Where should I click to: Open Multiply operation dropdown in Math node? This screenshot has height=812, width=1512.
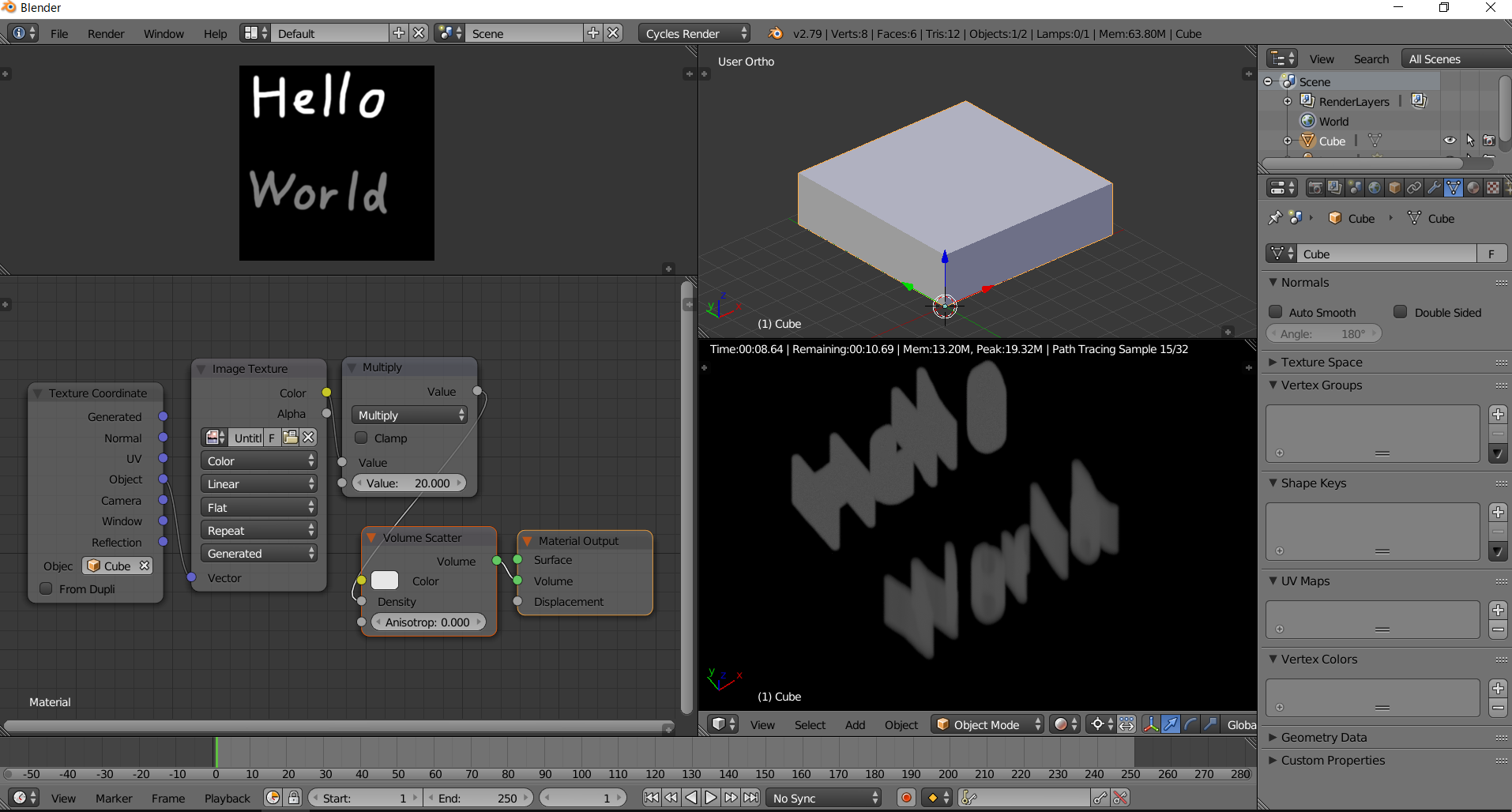pos(410,415)
